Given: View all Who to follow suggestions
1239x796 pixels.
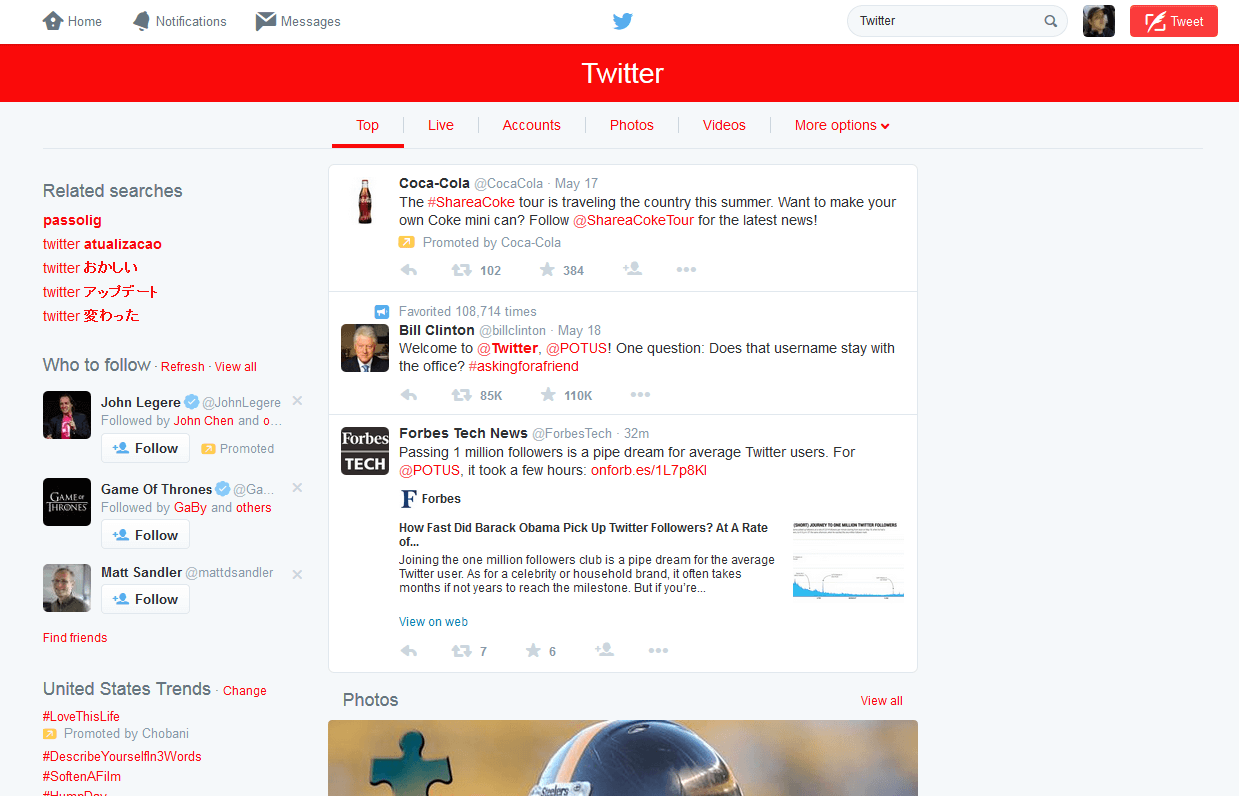Looking at the screenshot, I should coord(236,367).
